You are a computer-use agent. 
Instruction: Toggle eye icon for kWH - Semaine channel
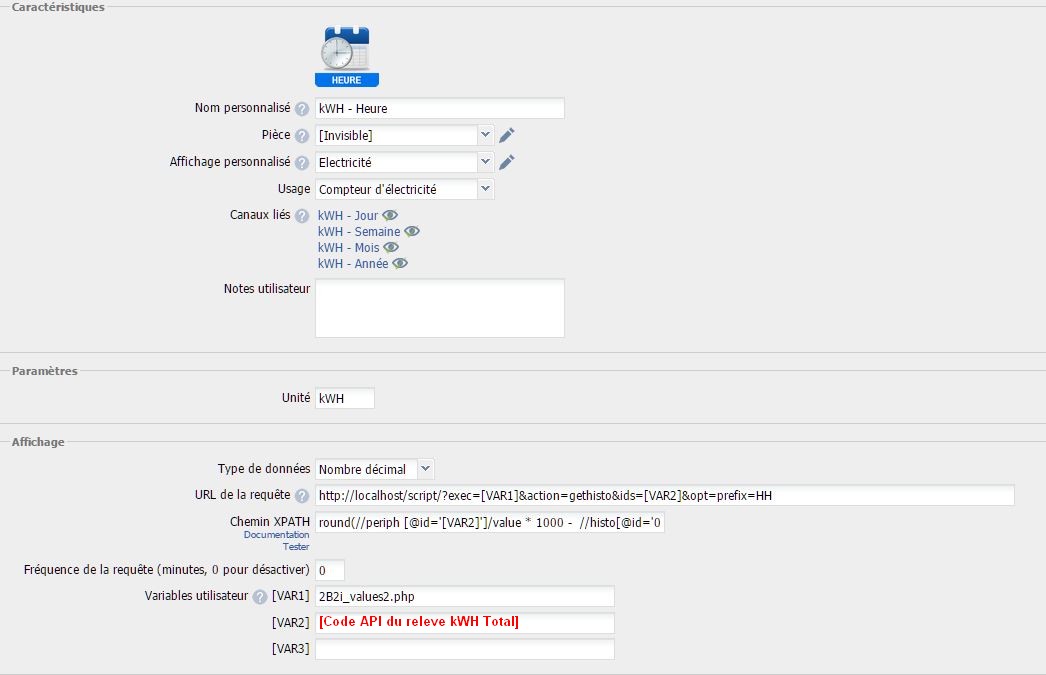[412, 231]
